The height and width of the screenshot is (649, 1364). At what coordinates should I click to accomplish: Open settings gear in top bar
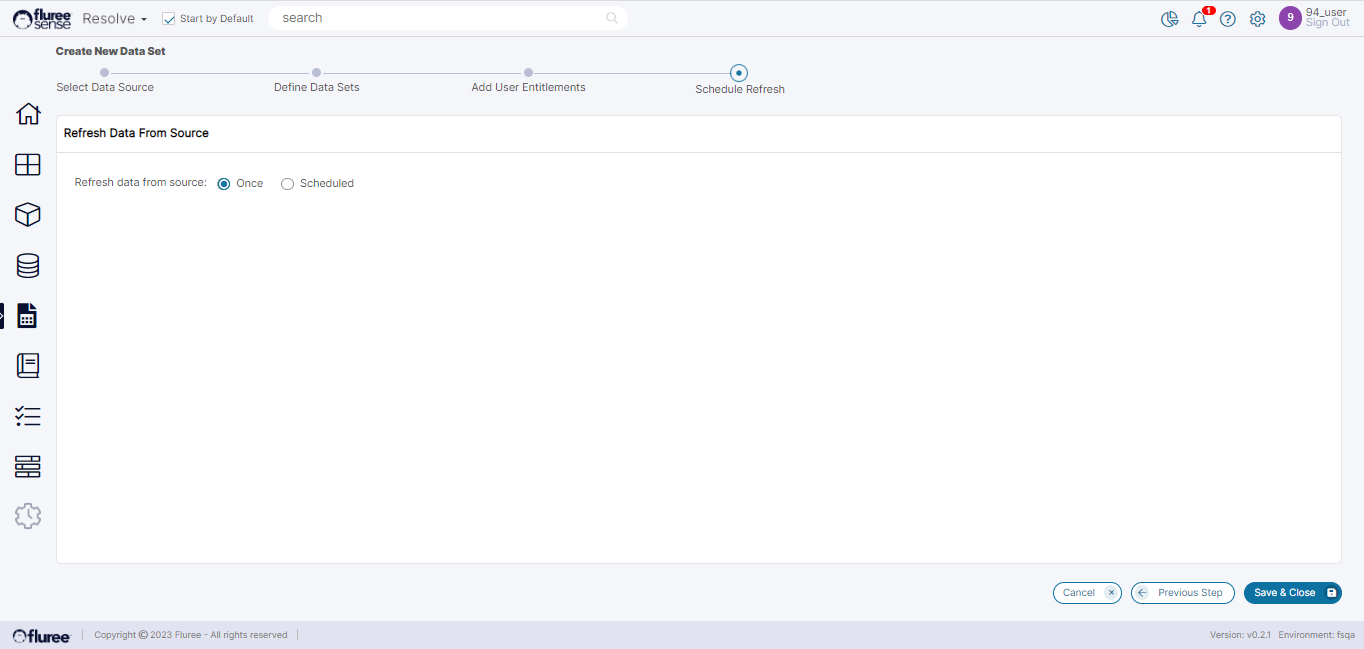tap(1257, 19)
